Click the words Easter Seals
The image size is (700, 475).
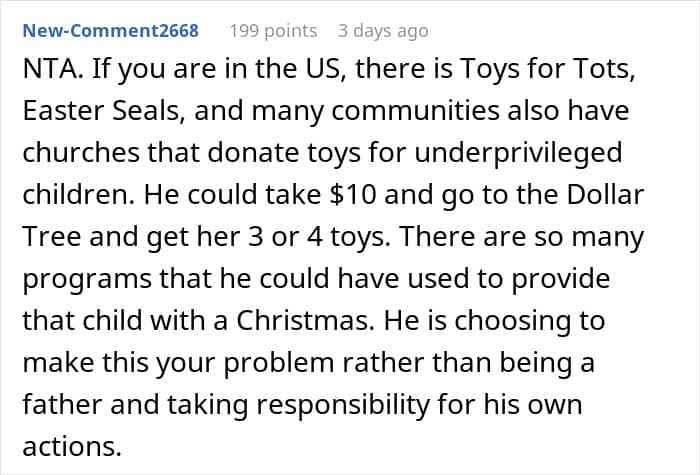pyautogui.click(x=87, y=114)
